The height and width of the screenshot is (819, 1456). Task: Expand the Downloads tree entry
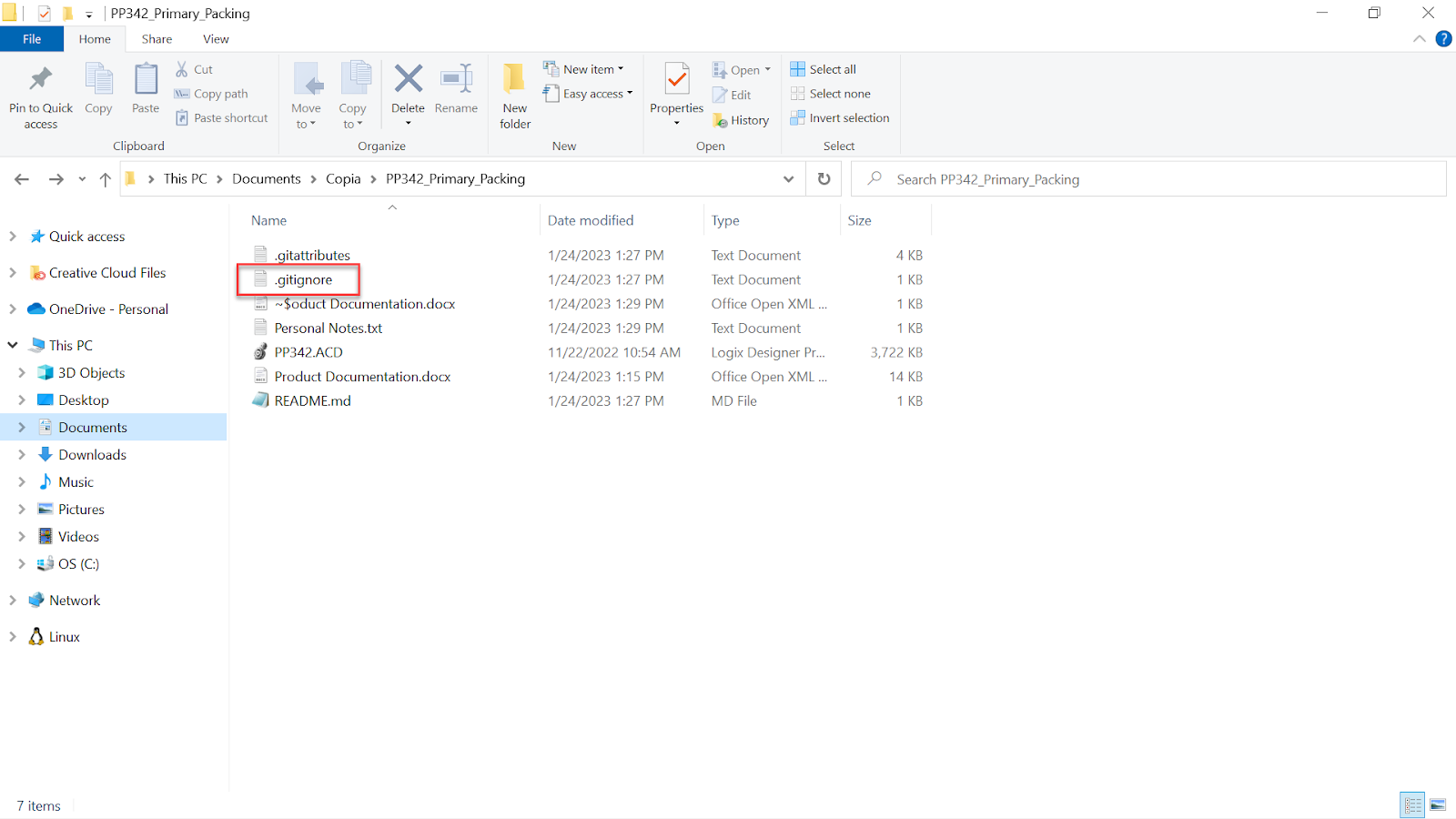(x=21, y=454)
